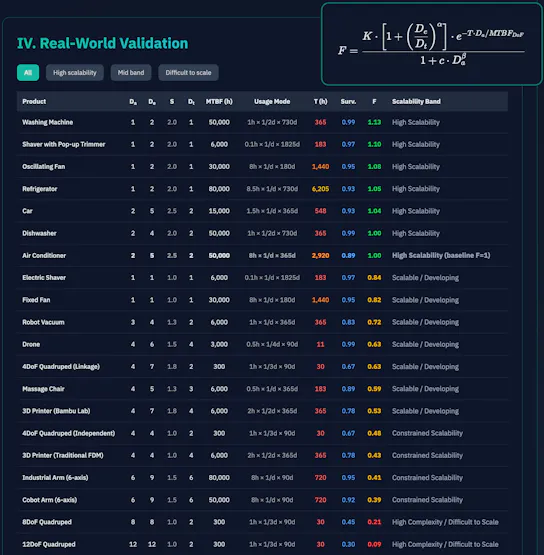Filter by High scalability
Image resolution: width=544 pixels, height=555 pixels.
[75, 73]
